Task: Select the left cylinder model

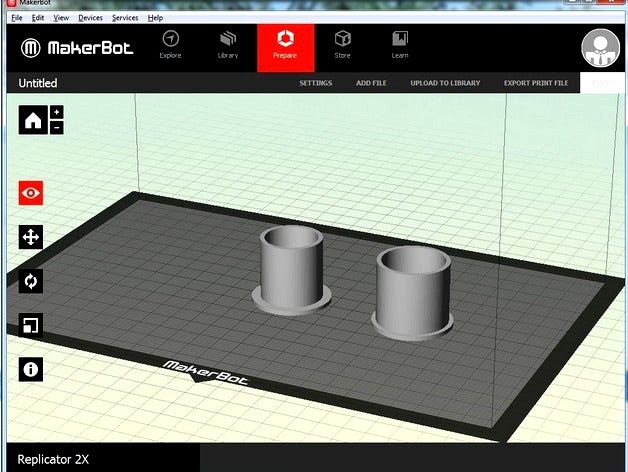Action: click(x=292, y=270)
